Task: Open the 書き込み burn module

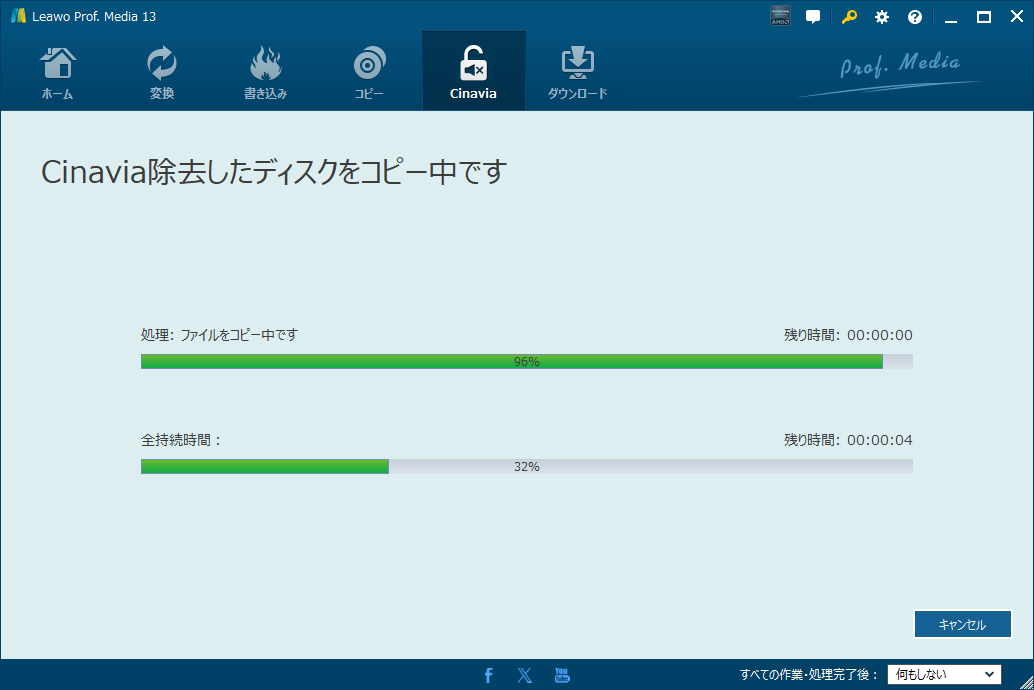Action: point(265,72)
